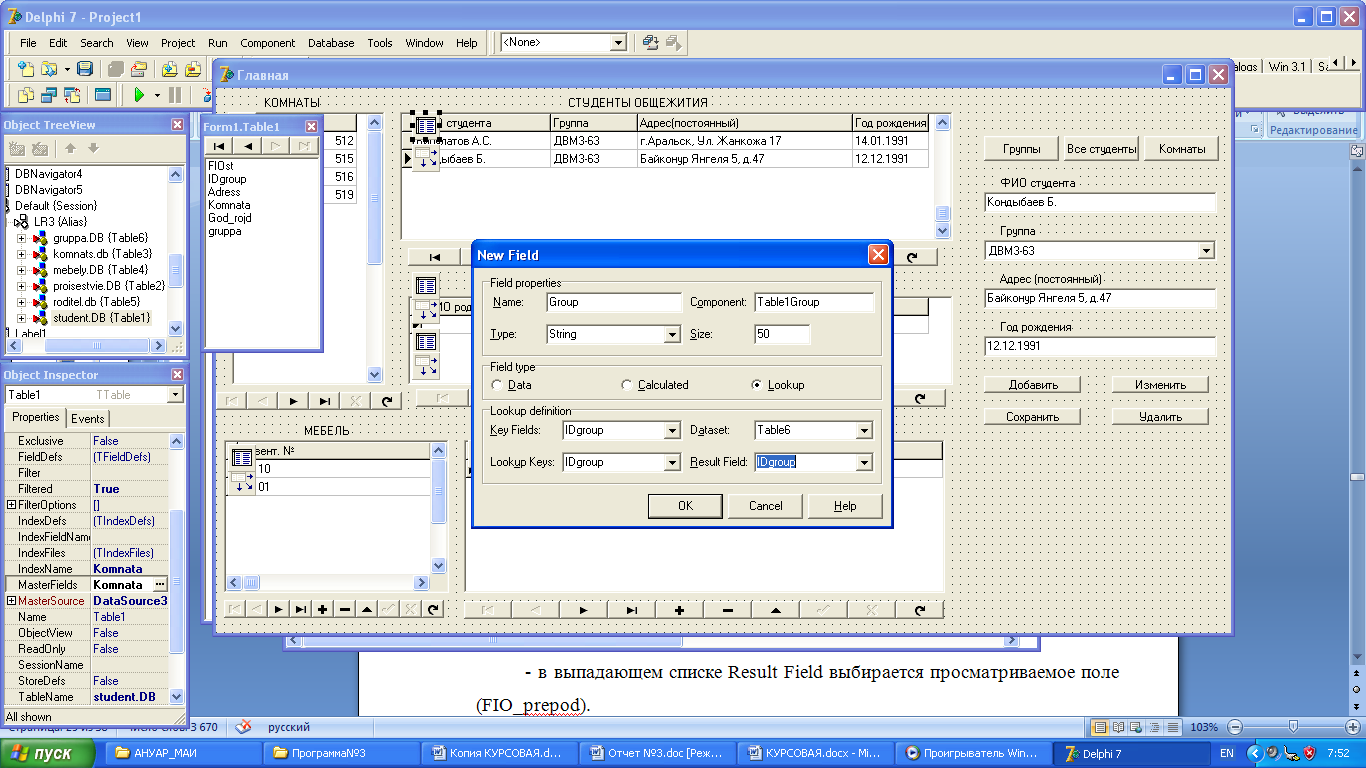1366x768 pixels.
Task: Click OK in New Field dialog
Action: coord(685,506)
